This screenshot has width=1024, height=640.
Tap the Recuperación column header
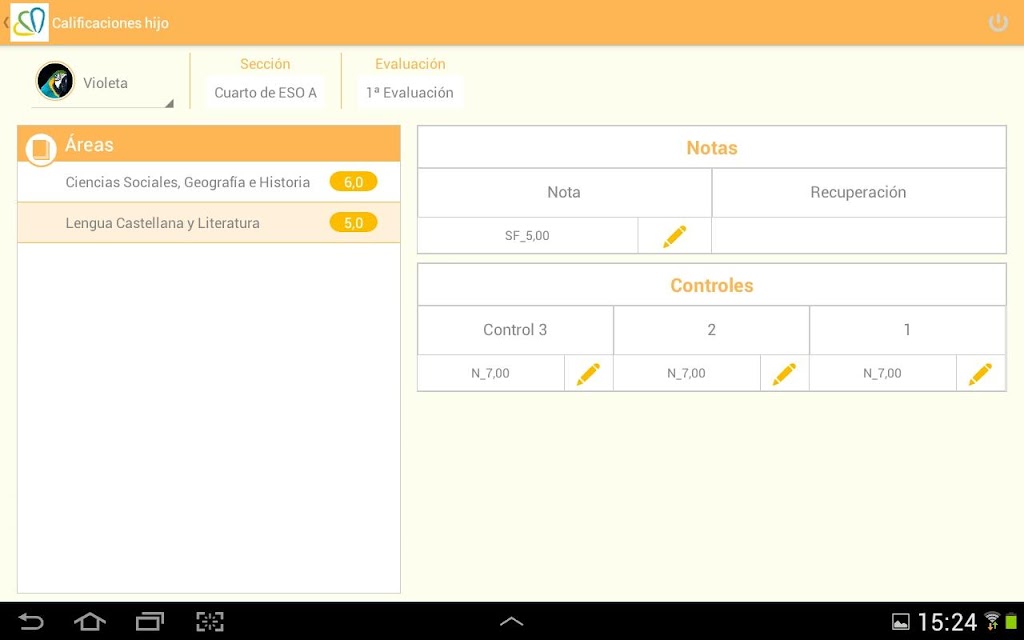(858, 193)
